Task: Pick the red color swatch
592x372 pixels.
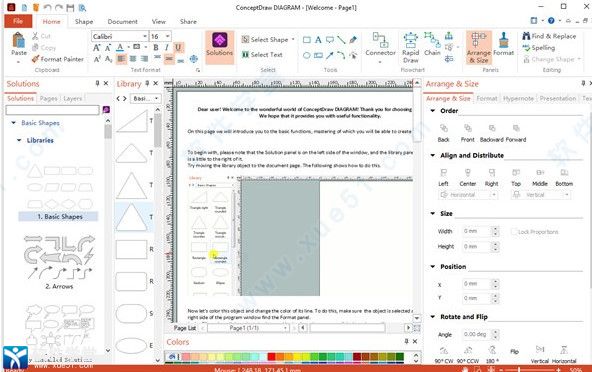Action: 271,357
